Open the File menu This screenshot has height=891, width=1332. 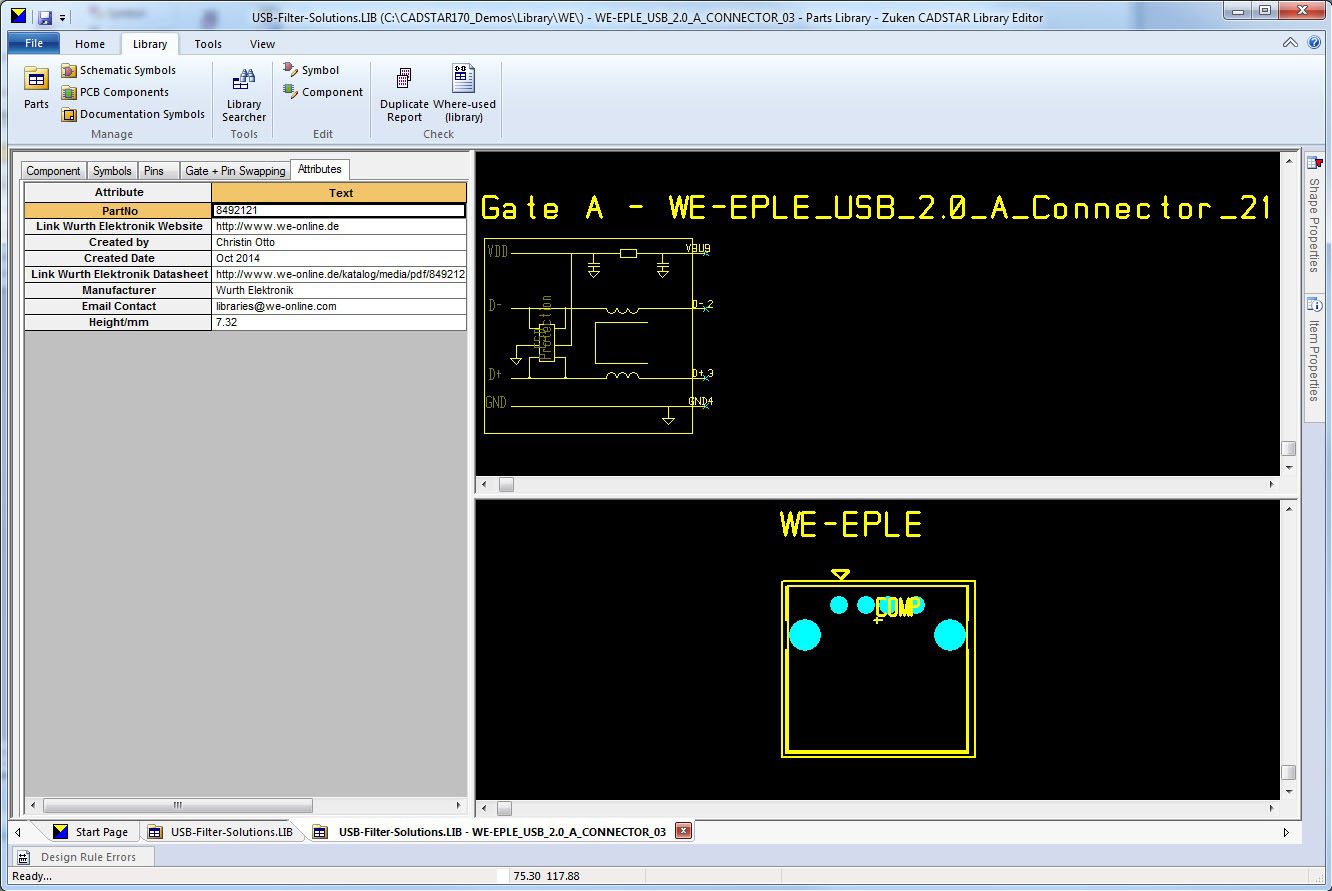(34, 43)
